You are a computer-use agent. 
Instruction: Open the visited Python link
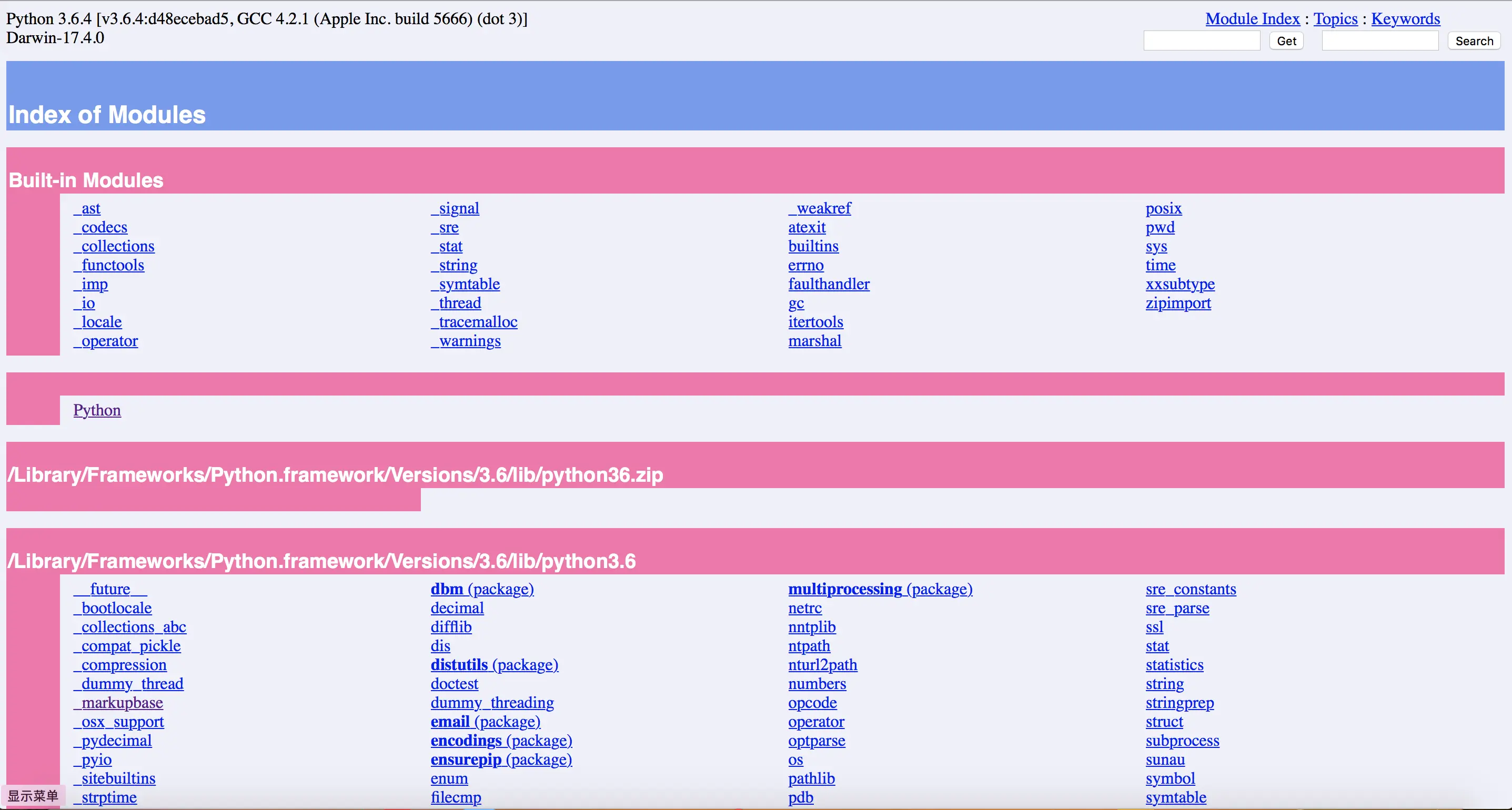pos(97,410)
